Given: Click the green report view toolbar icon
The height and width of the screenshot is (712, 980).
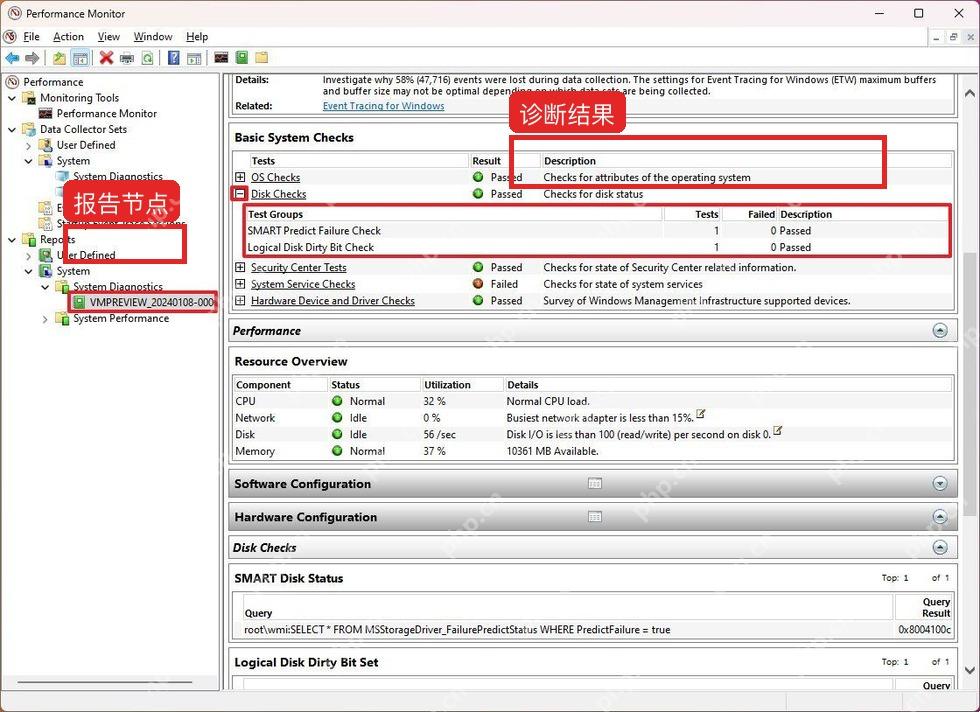Looking at the screenshot, I should click(242, 58).
